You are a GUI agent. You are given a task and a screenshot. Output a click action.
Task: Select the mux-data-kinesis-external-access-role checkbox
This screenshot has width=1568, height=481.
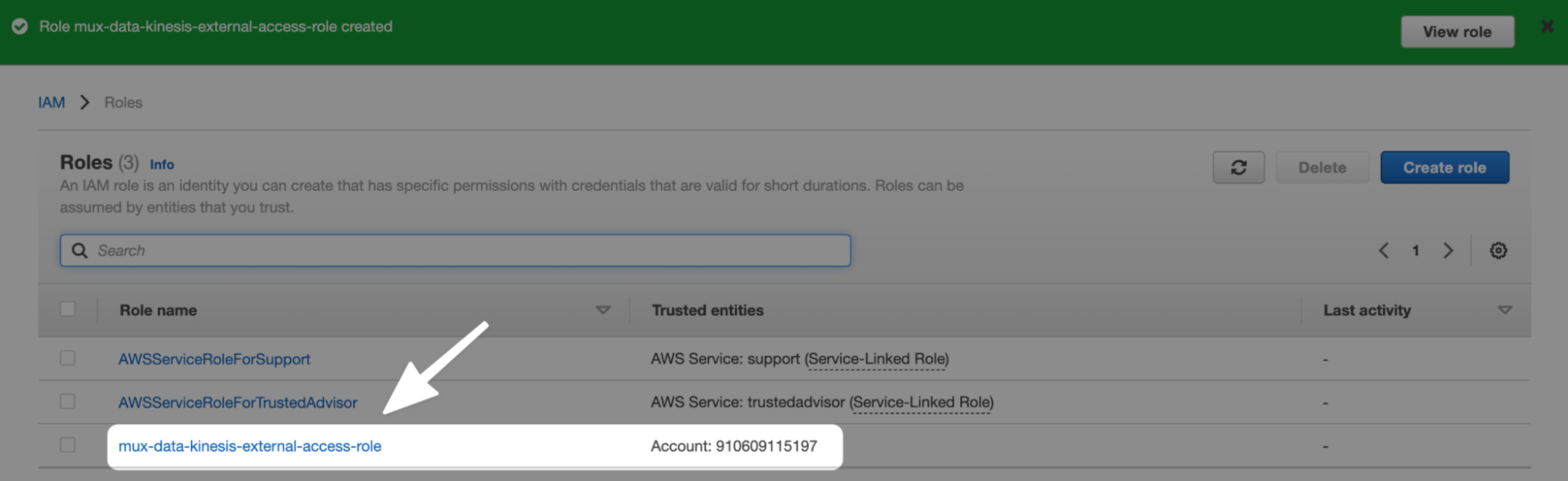click(x=67, y=445)
